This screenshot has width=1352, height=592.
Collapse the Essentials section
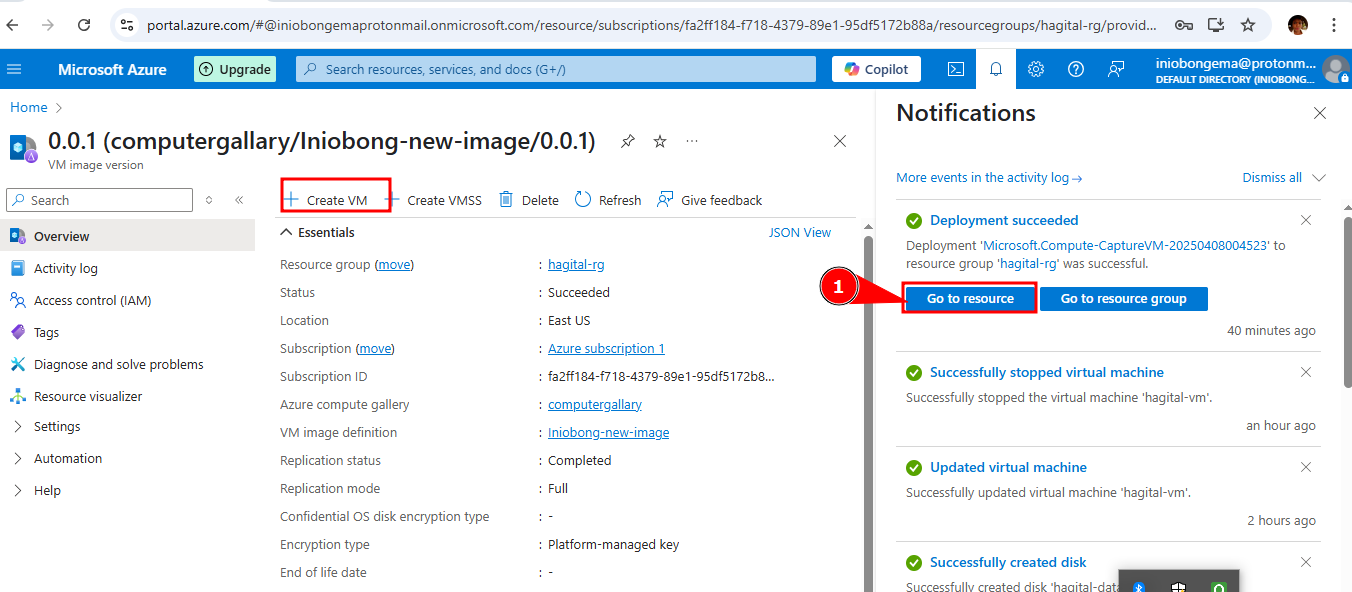285,232
